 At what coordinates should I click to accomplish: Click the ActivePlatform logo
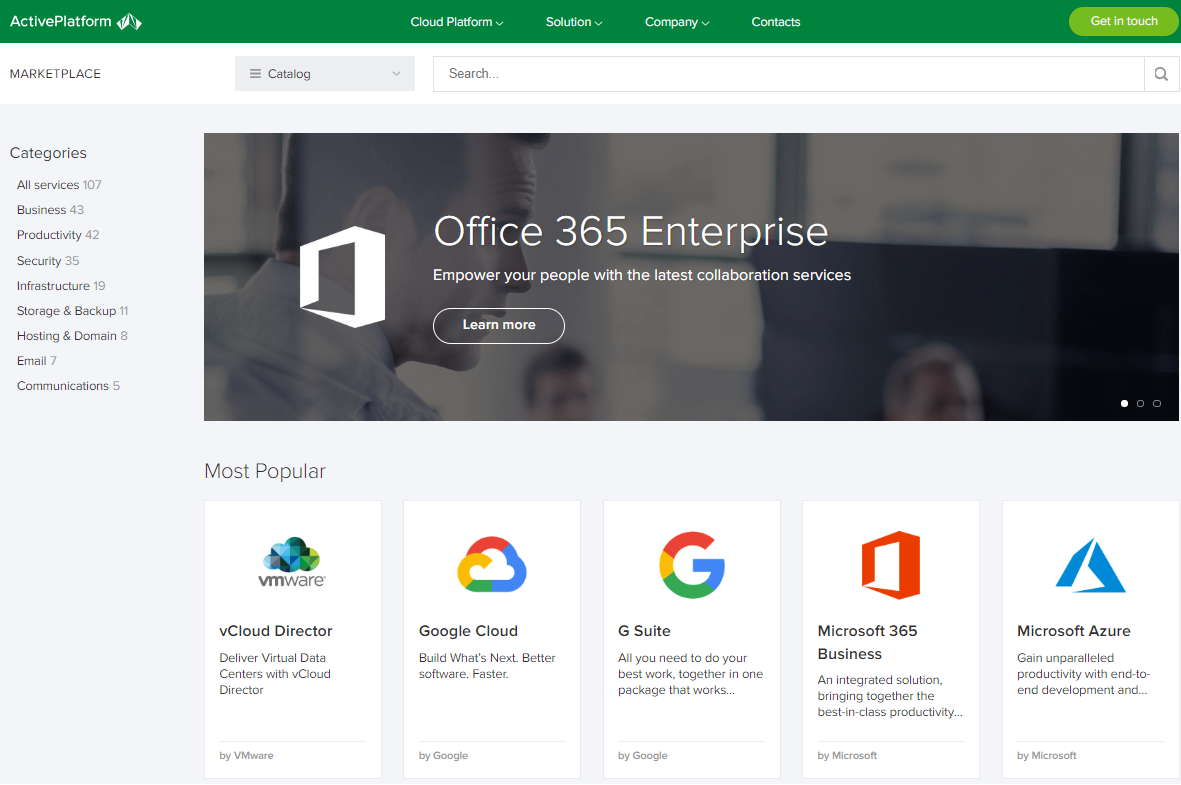(75, 22)
